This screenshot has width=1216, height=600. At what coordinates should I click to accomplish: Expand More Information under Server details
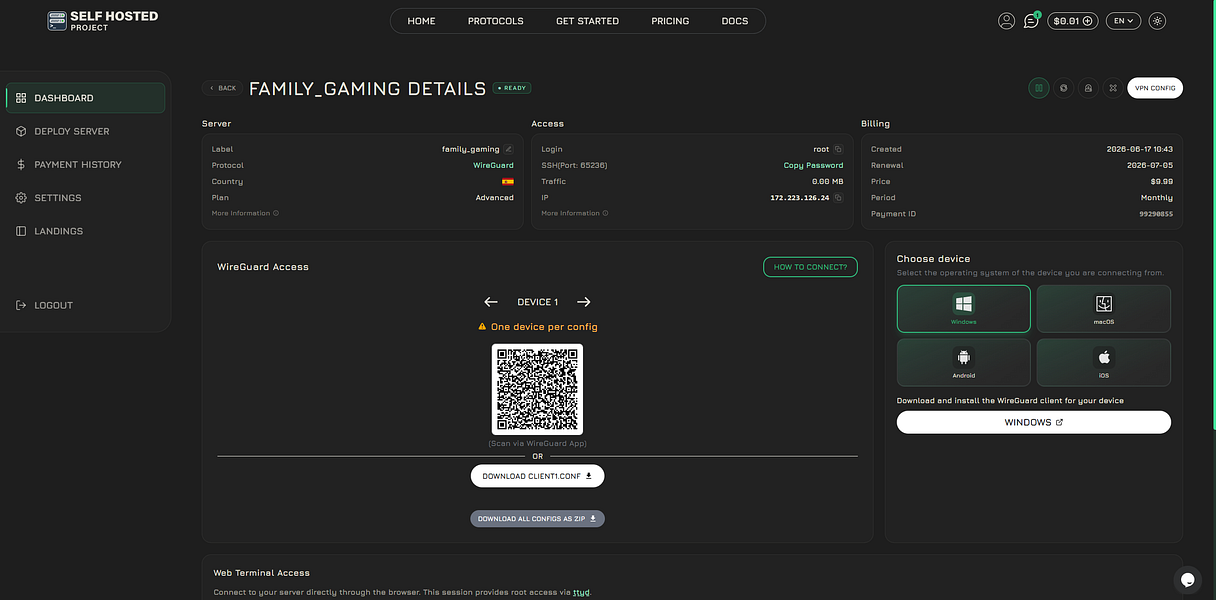245,213
